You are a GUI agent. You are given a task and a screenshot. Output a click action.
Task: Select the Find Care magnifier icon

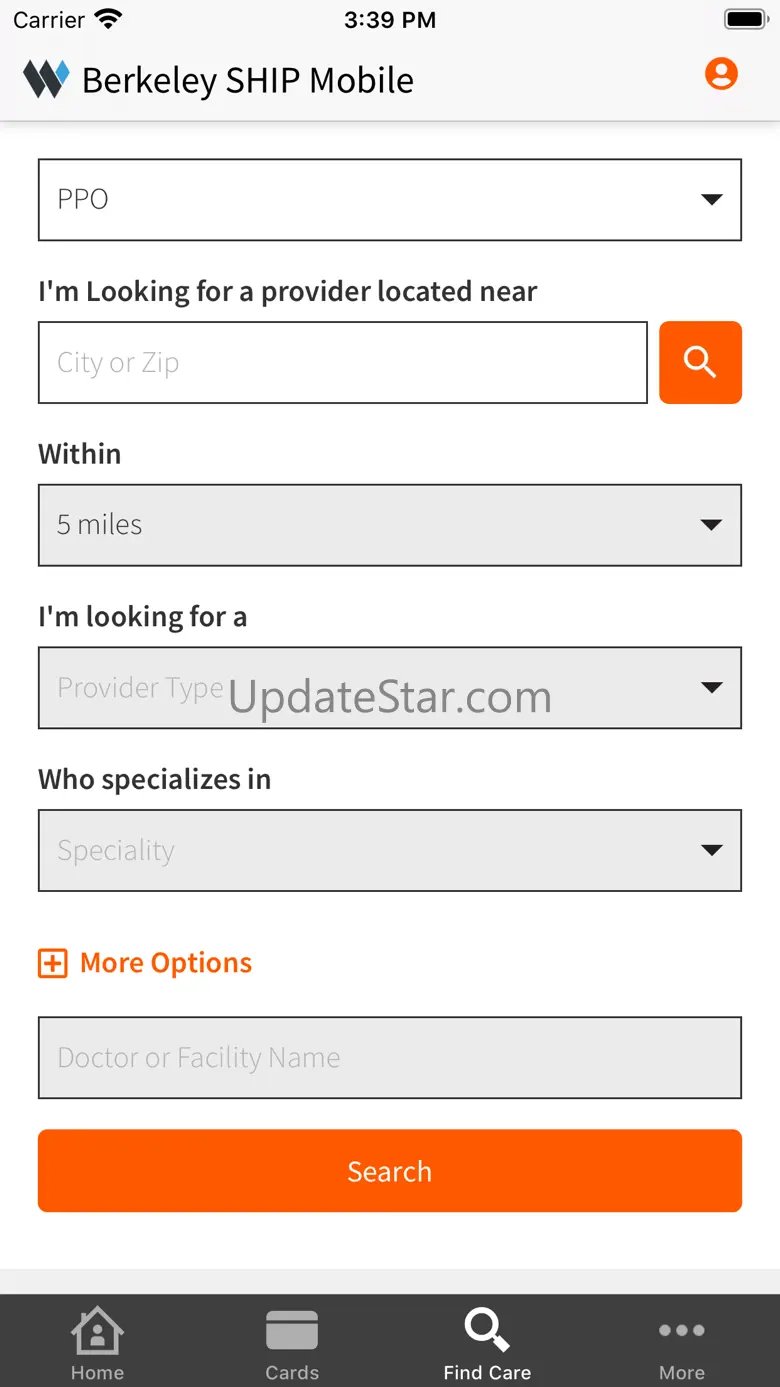tap(487, 1330)
